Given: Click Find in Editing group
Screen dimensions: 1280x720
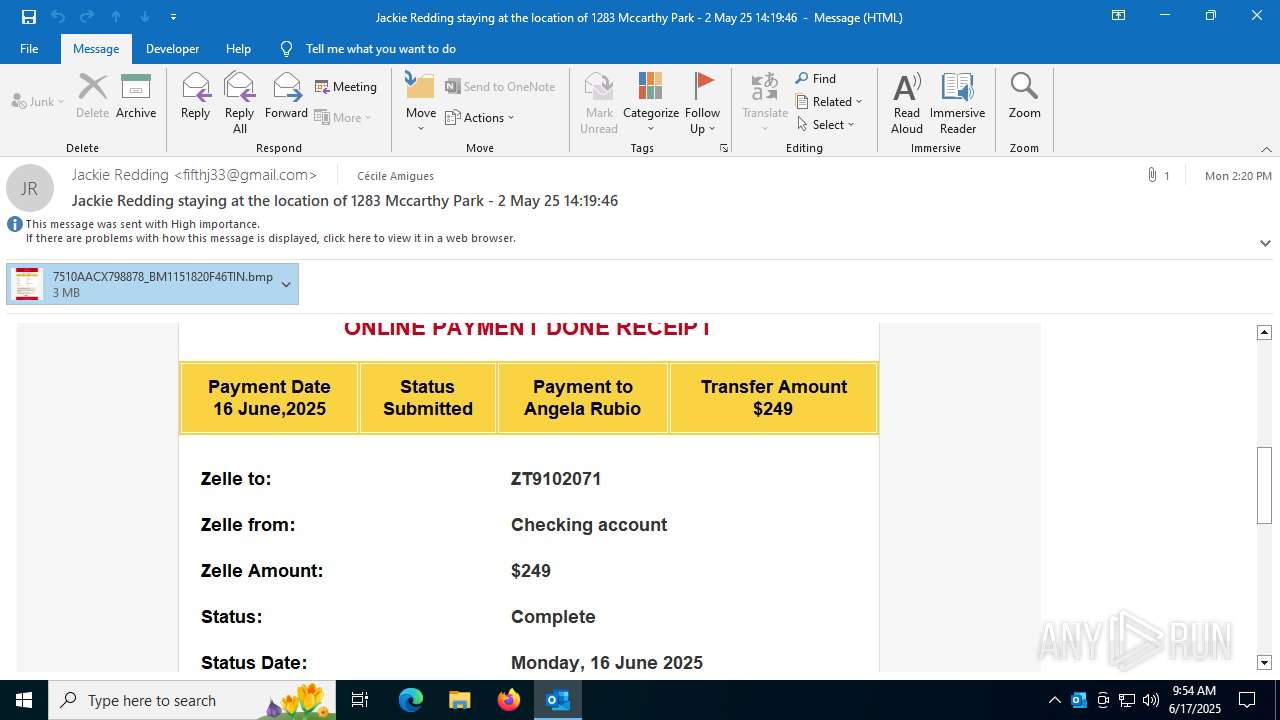Looking at the screenshot, I should point(816,79).
